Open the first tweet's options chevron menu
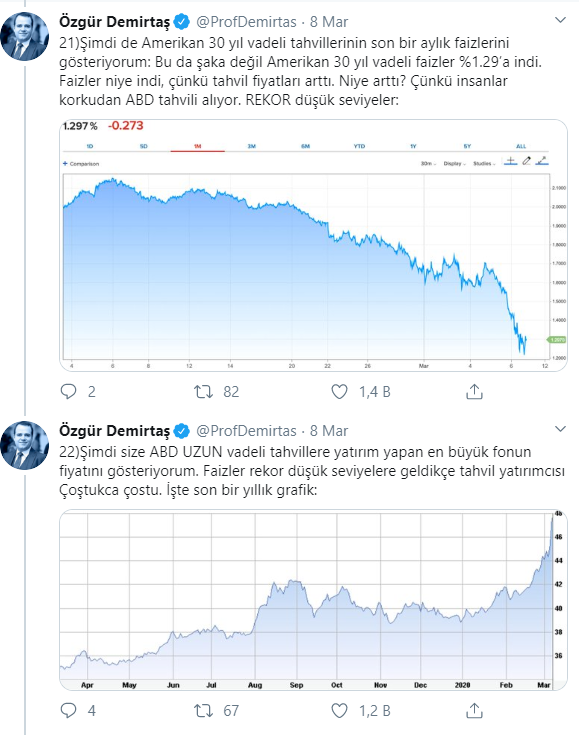 click(560, 20)
